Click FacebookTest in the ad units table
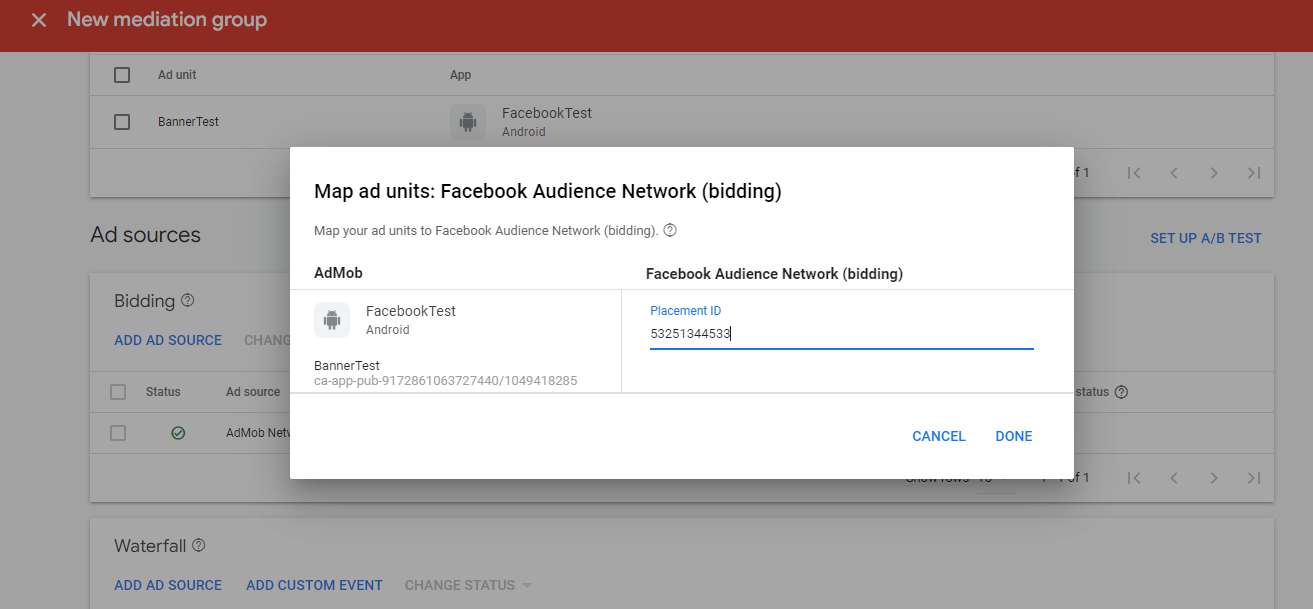Screen dimensions: 1313x609 click(547, 113)
